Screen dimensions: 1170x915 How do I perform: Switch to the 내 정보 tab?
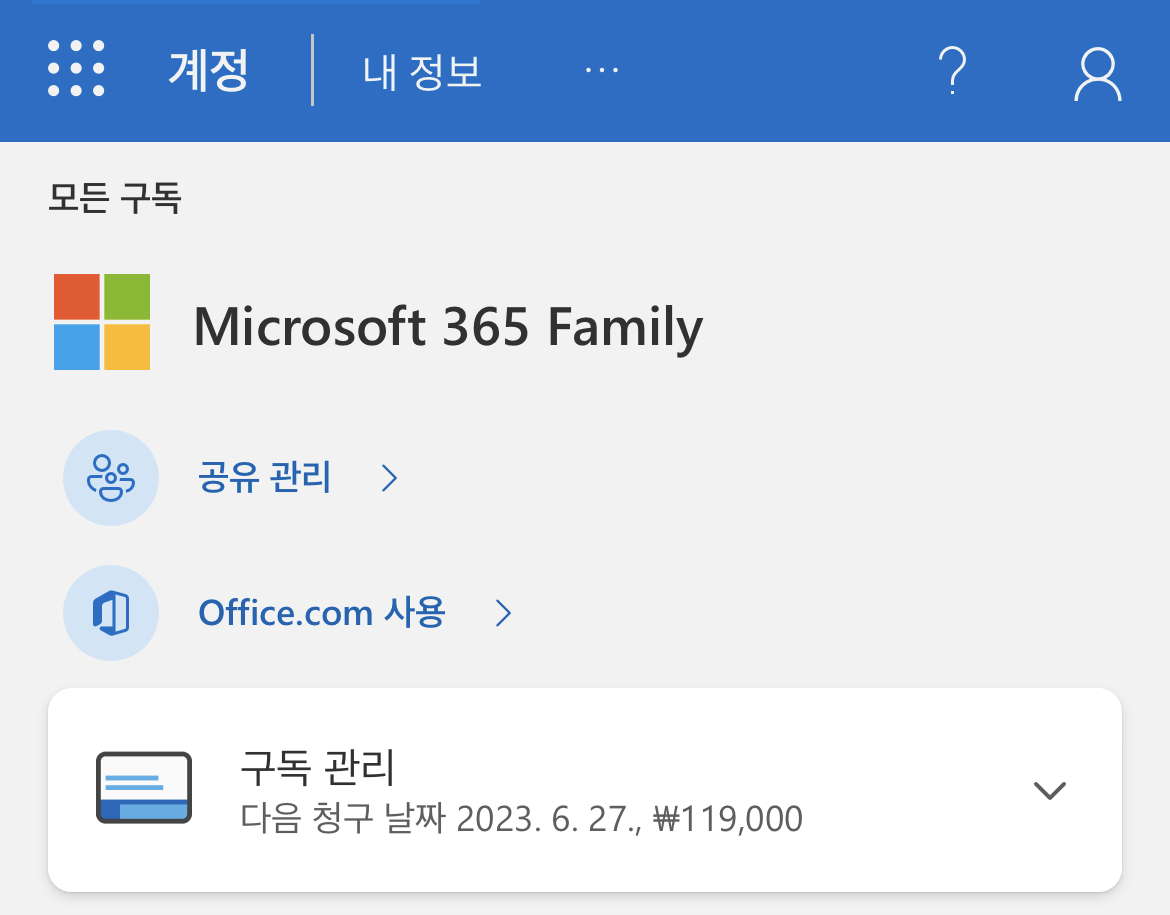point(422,72)
